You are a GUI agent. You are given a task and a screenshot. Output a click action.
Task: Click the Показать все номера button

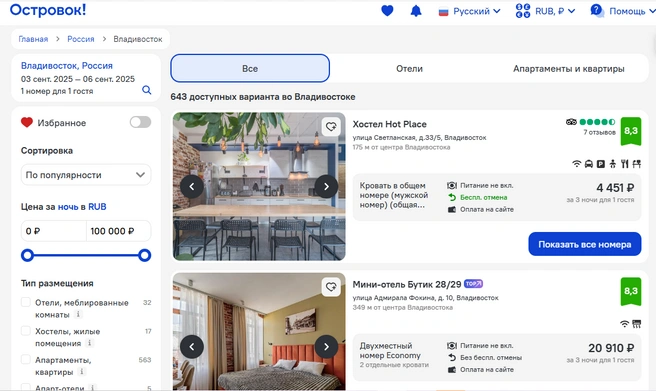click(x=584, y=244)
